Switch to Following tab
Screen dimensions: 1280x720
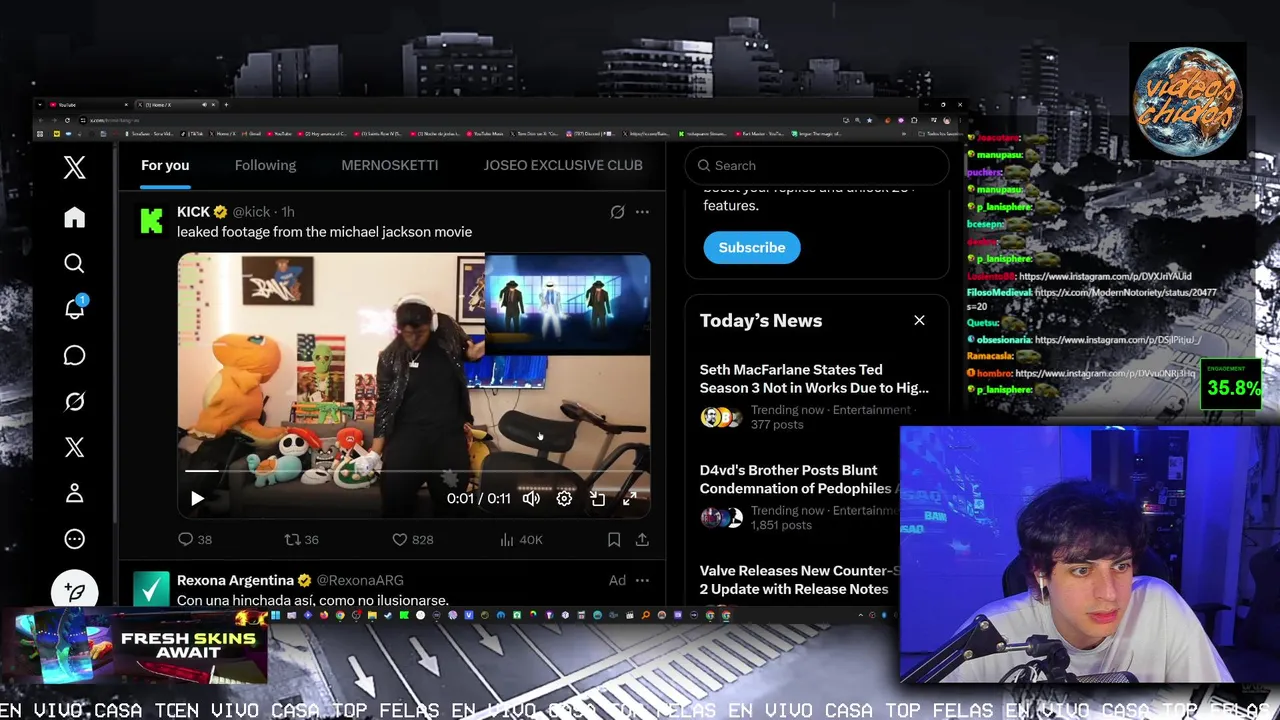[265, 165]
